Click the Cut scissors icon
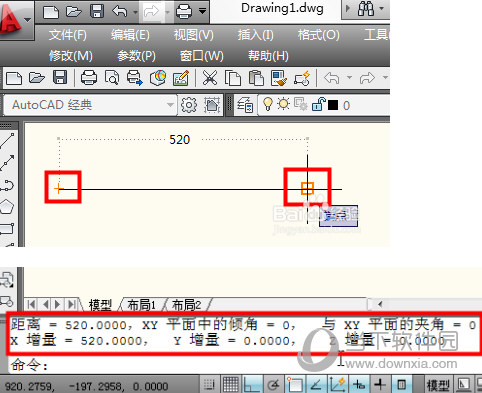 (x=210, y=78)
